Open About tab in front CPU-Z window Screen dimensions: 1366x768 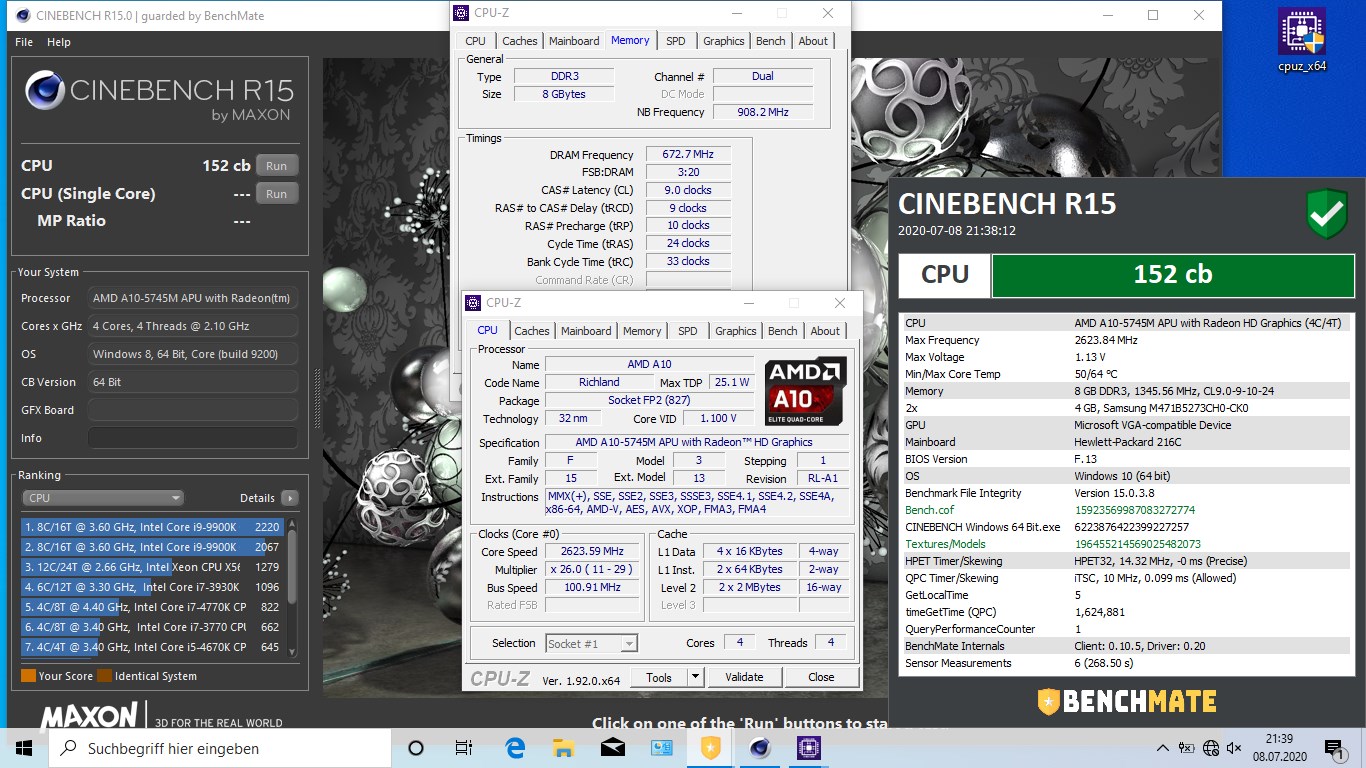825,331
